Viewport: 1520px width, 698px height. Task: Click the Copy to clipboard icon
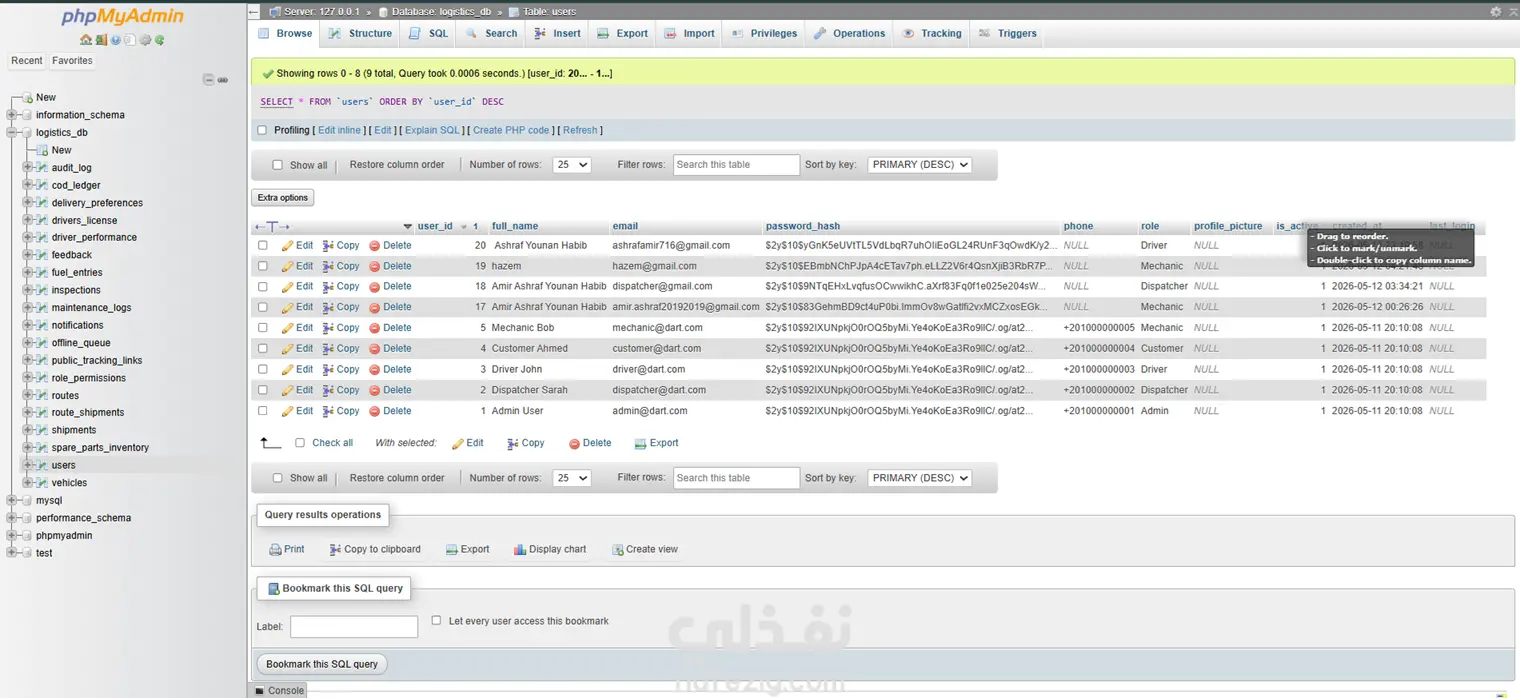334,550
